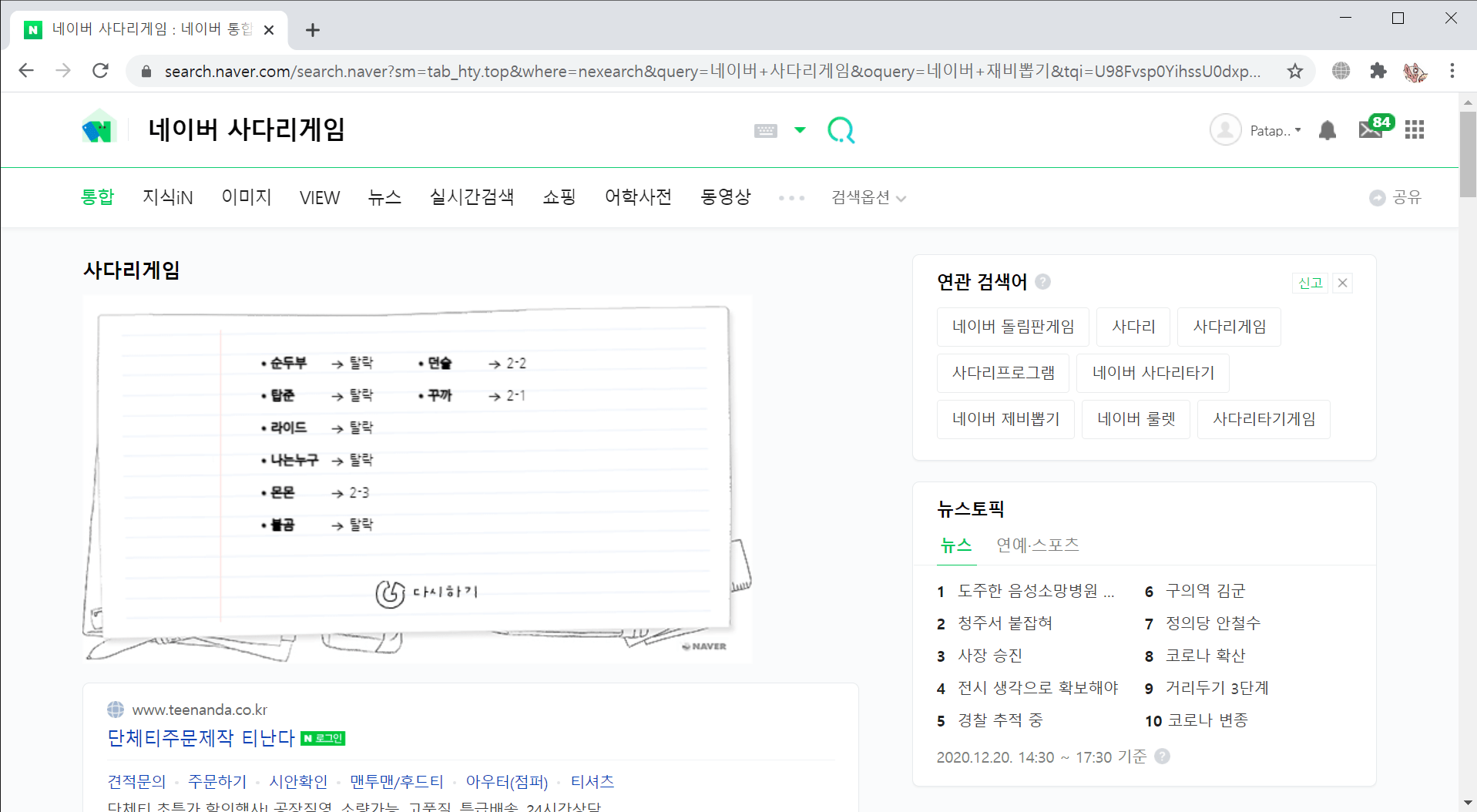Image resolution: width=1477 pixels, height=812 pixels.
Task: Open news topic 정의당 안철수
Action: pos(1213,623)
